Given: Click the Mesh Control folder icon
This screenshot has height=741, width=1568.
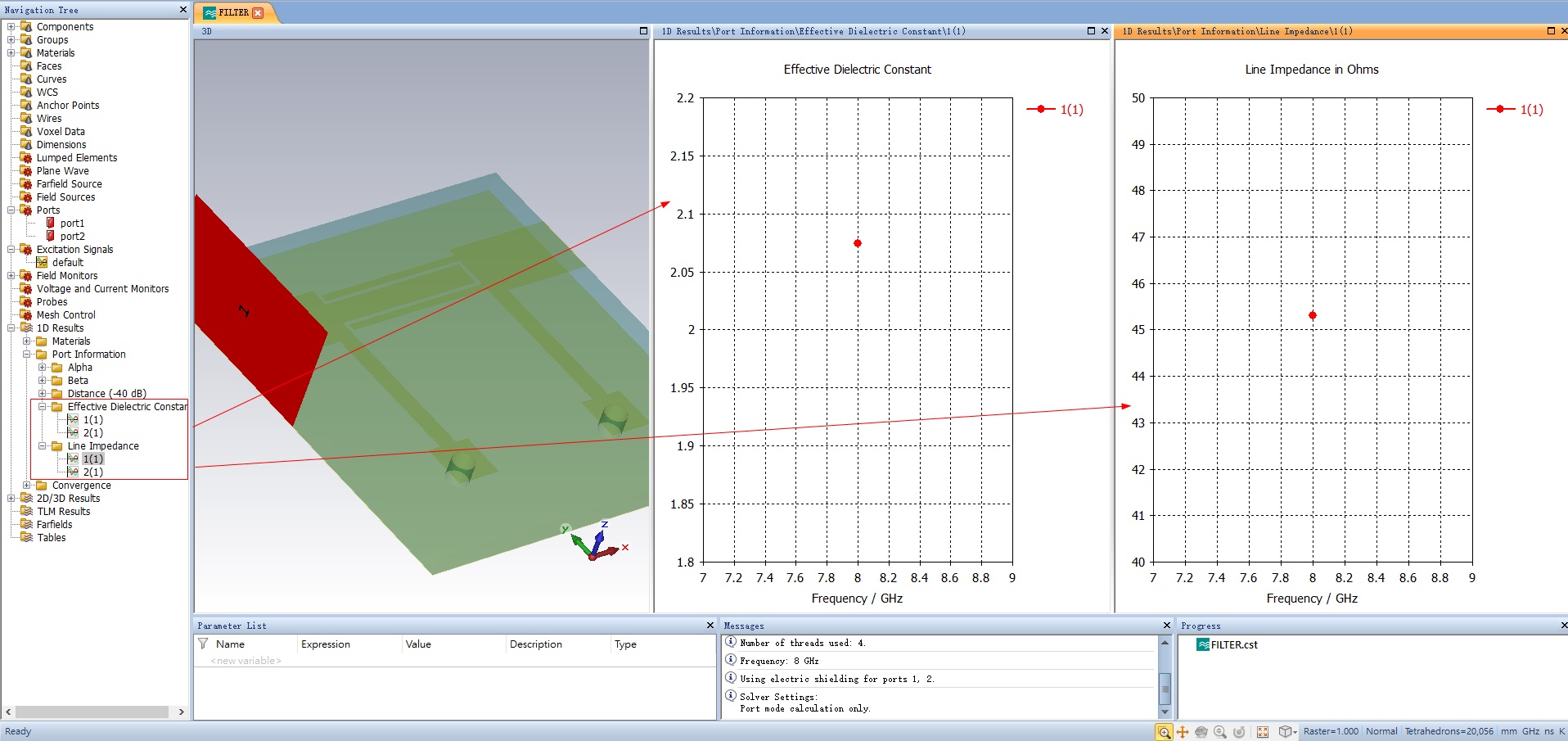Looking at the screenshot, I should click(x=26, y=314).
